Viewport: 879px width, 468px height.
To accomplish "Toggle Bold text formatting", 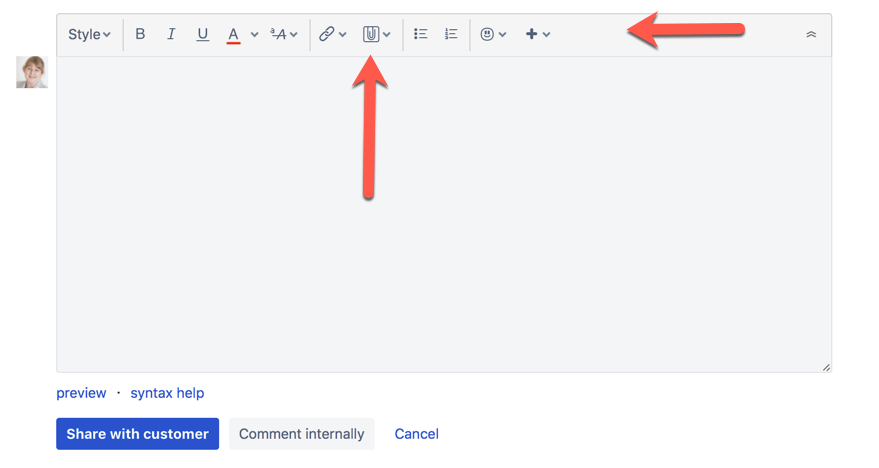I will 140,34.
